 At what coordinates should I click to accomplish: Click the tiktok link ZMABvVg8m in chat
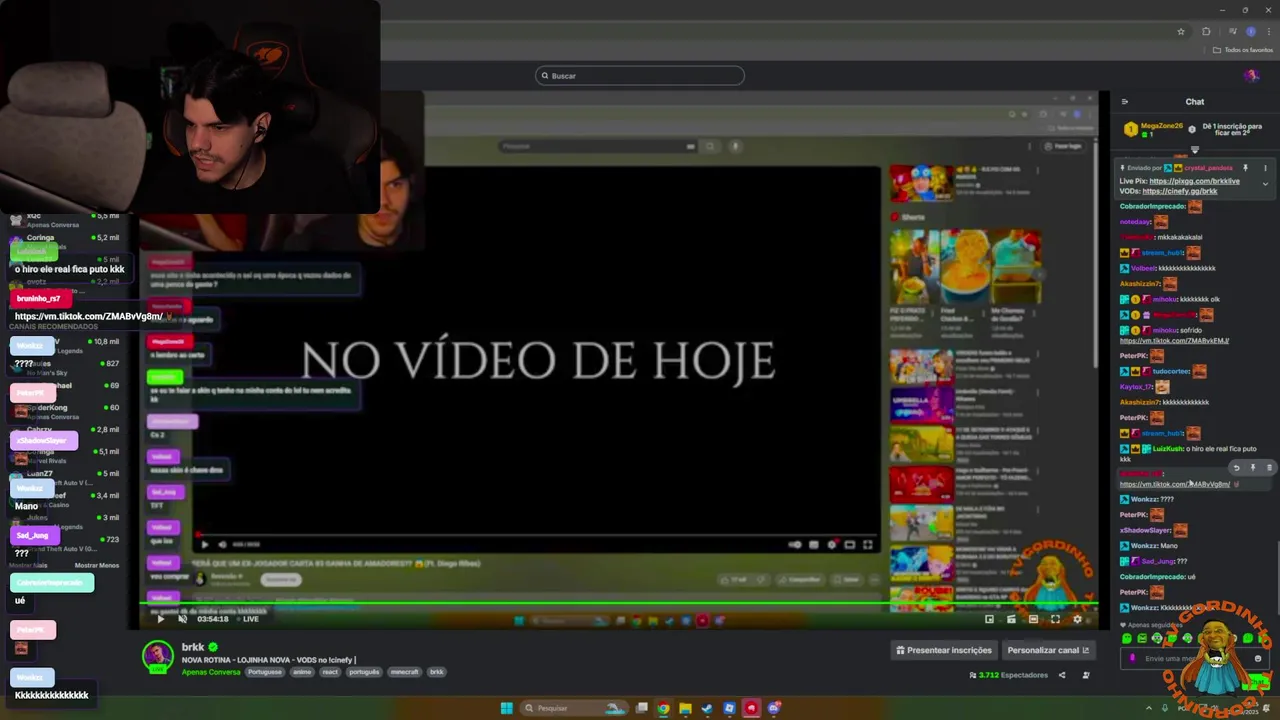point(1175,484)
